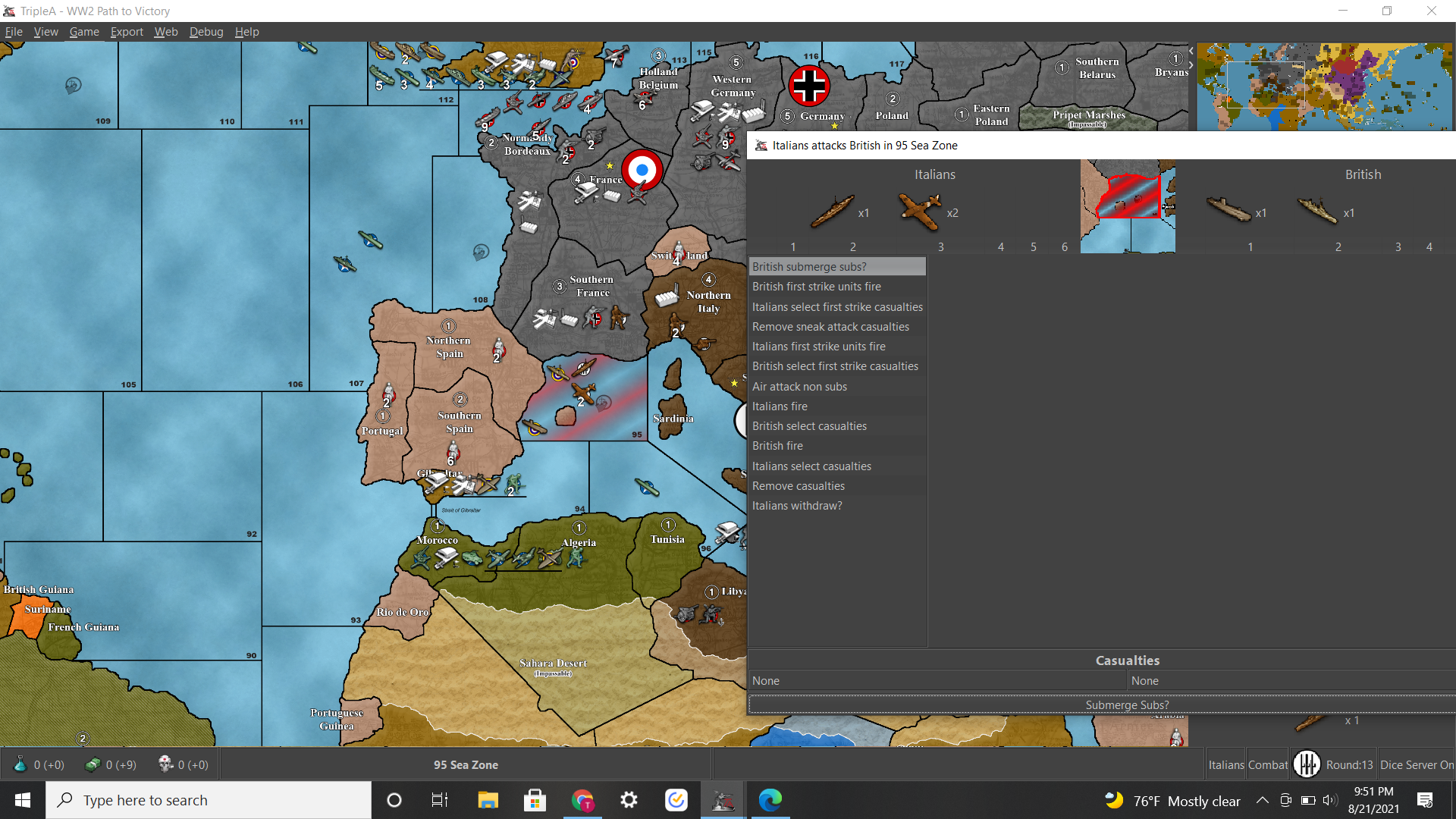Viewport: 1456px width, 819px height.
Task: Select 'Air attack non subs' step
Action: coord(799,387)
